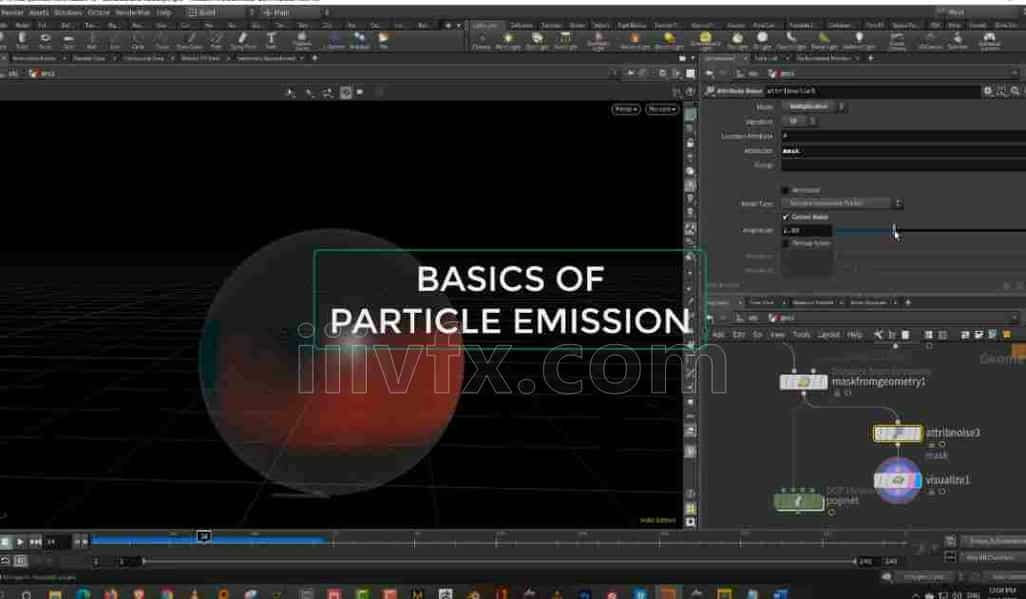
Task: Select the Circle shelf tool
Action: coord(137,41)
